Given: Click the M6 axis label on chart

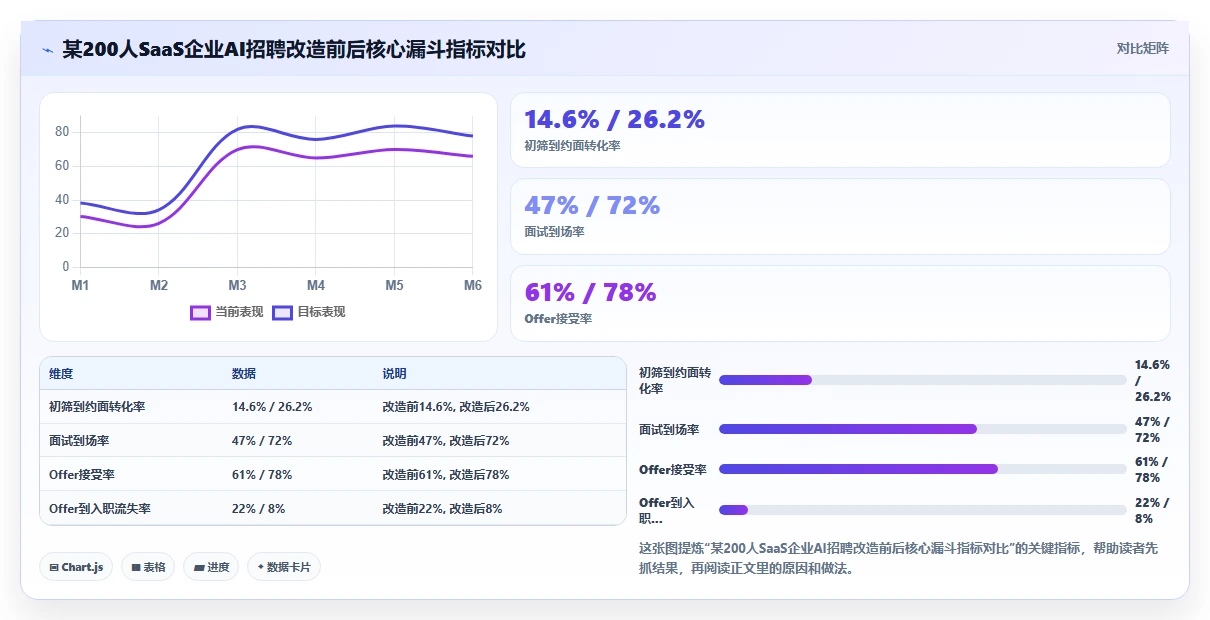Looking at the screenshot, I should pyautogui.click(x=473, y=286).
